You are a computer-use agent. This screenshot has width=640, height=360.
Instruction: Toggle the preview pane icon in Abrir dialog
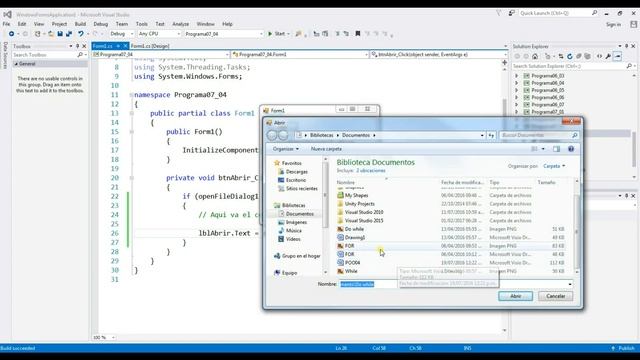(x=556, y=149)
